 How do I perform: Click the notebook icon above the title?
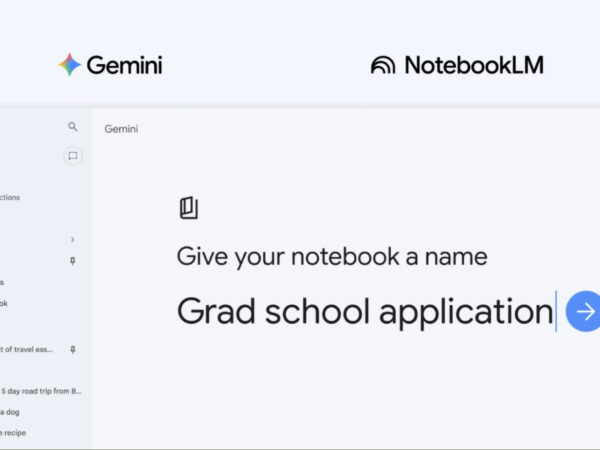point(188,207)
